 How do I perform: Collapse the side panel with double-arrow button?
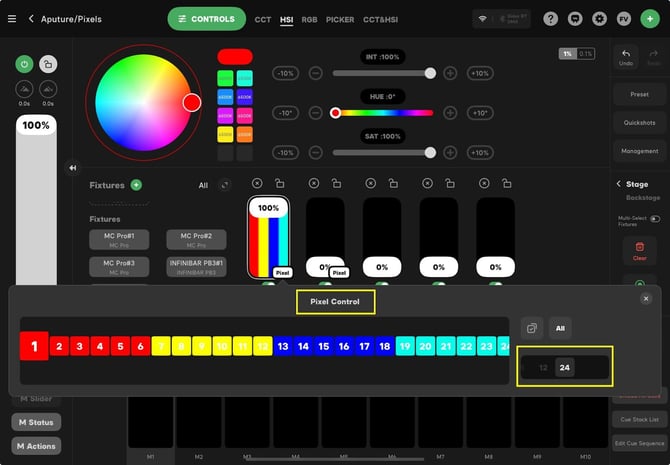(x=73, y=168)
